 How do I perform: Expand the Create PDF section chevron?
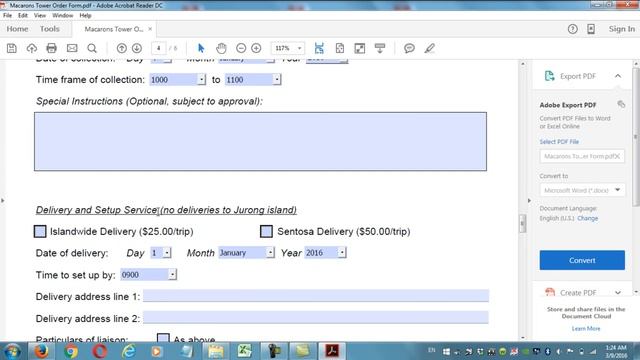[618, 292]
